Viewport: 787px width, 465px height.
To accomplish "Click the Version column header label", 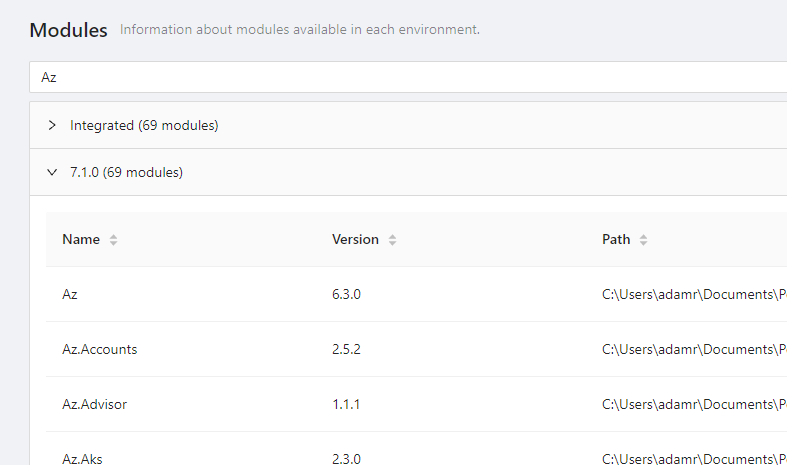I will pos(355,240).
